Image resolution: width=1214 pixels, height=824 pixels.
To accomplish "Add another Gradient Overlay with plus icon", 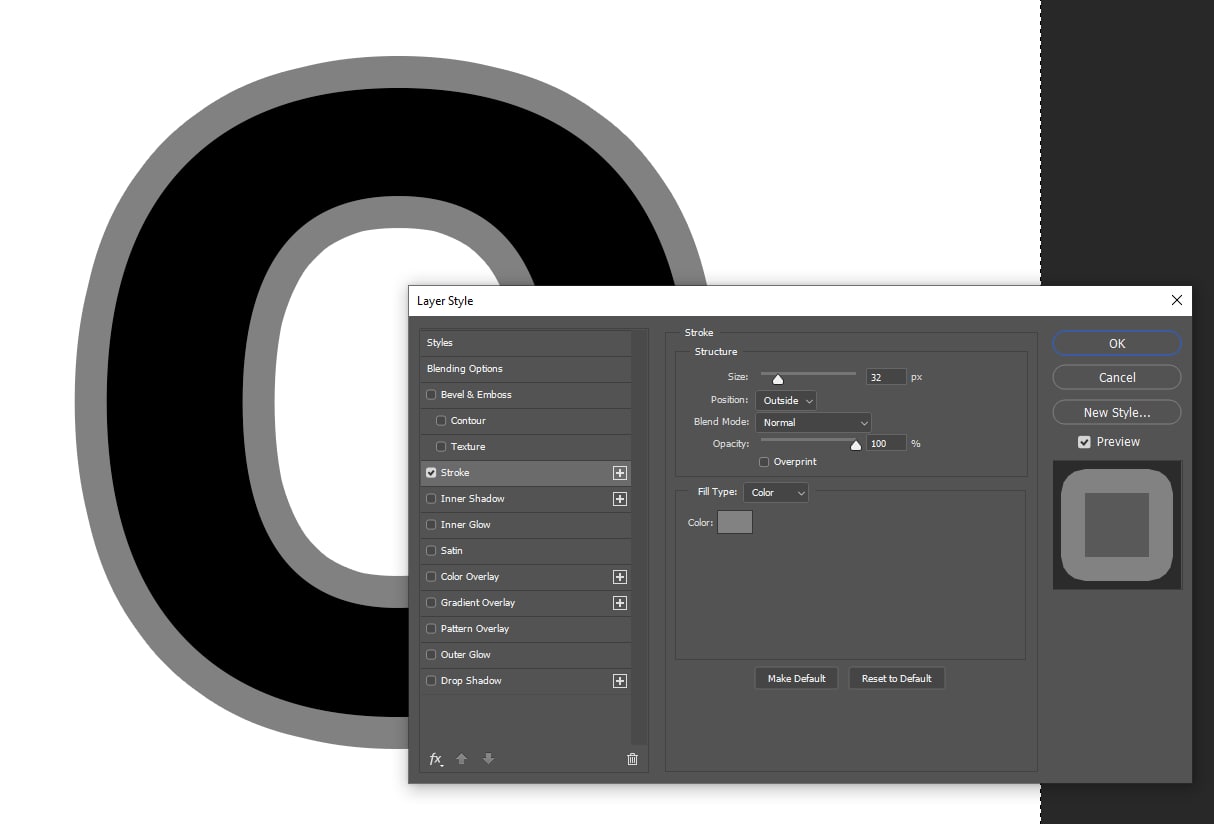I will pyautogui.click(x=620, y=603).
